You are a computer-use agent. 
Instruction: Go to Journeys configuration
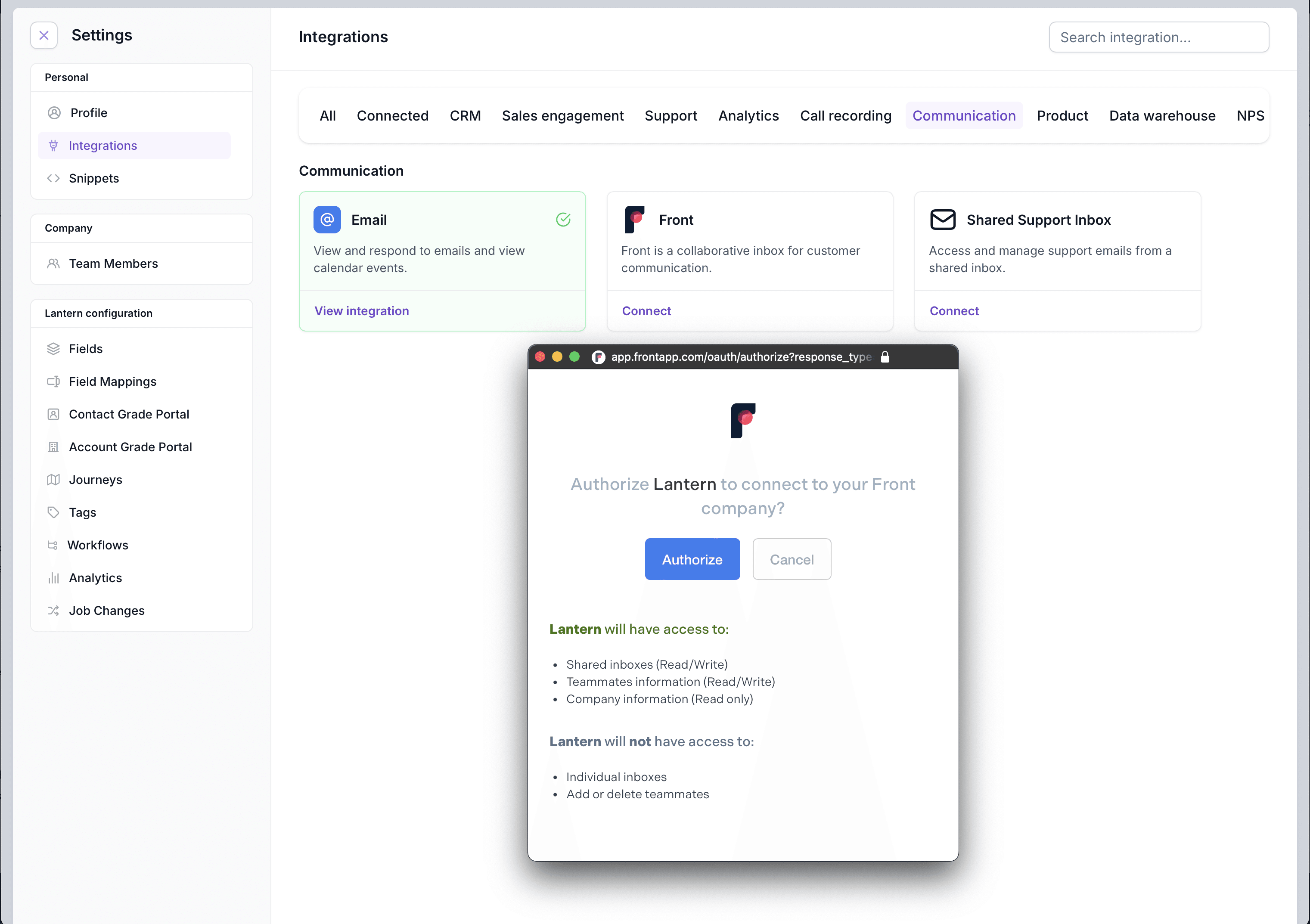tap(135, 480)
